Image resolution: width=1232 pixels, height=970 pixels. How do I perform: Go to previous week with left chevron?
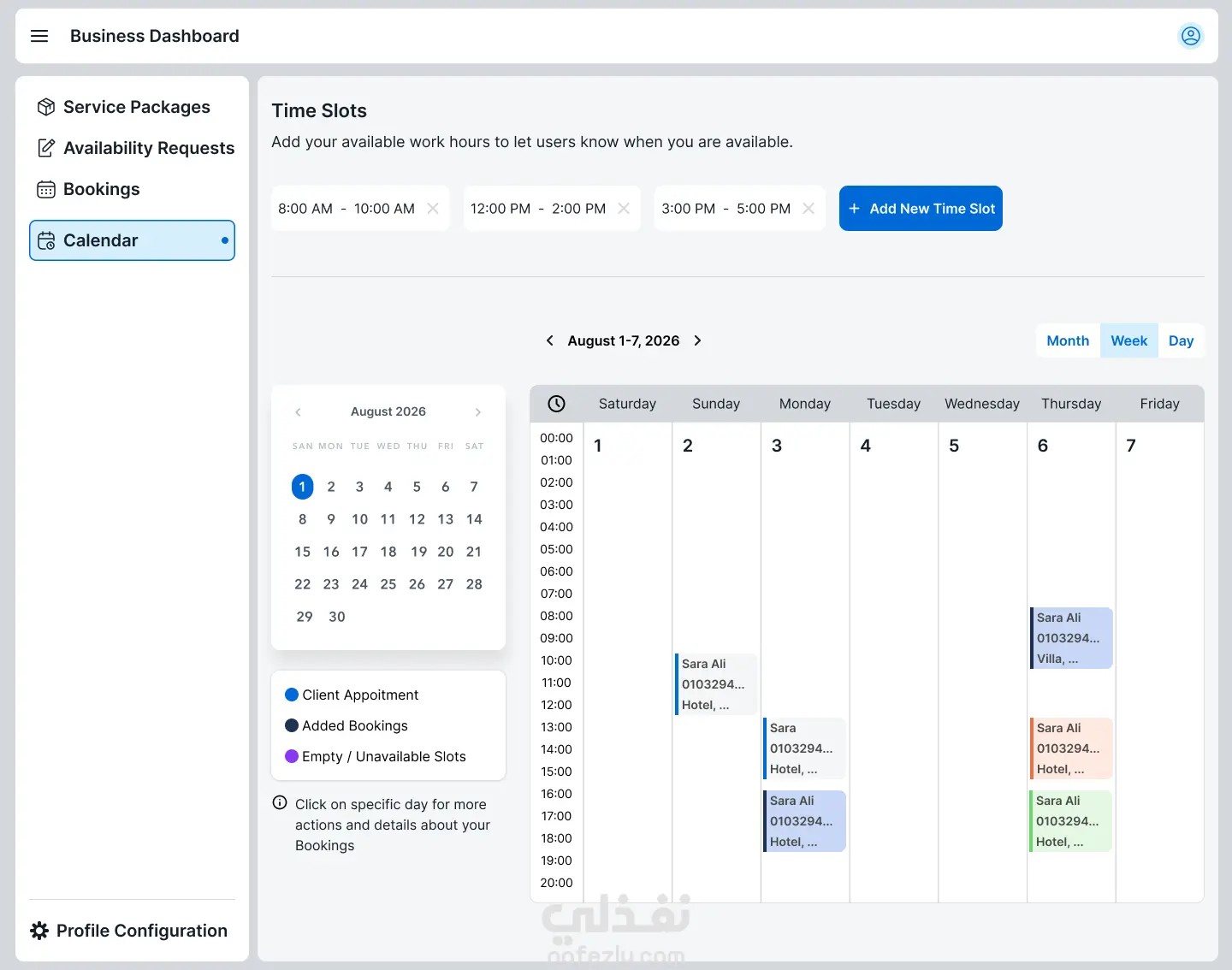coord(549,340)
